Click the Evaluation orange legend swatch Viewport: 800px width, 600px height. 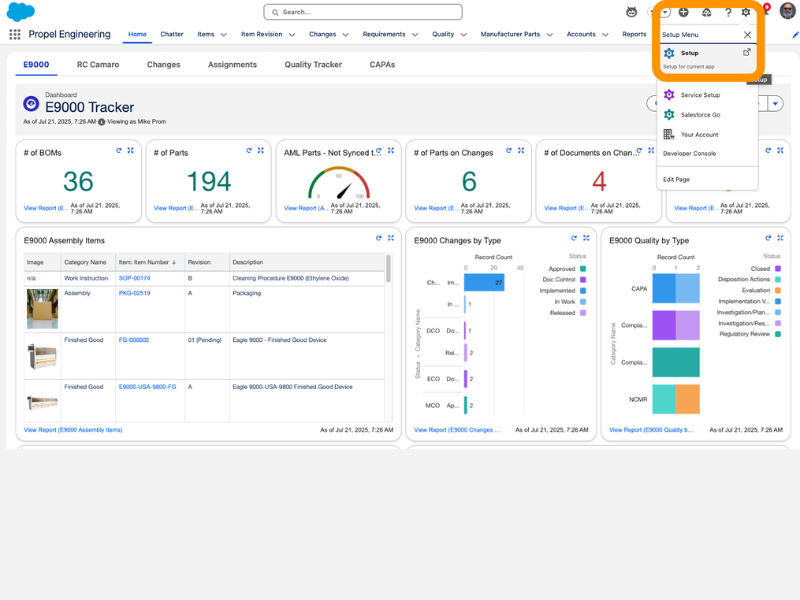(x=778, y=290)
